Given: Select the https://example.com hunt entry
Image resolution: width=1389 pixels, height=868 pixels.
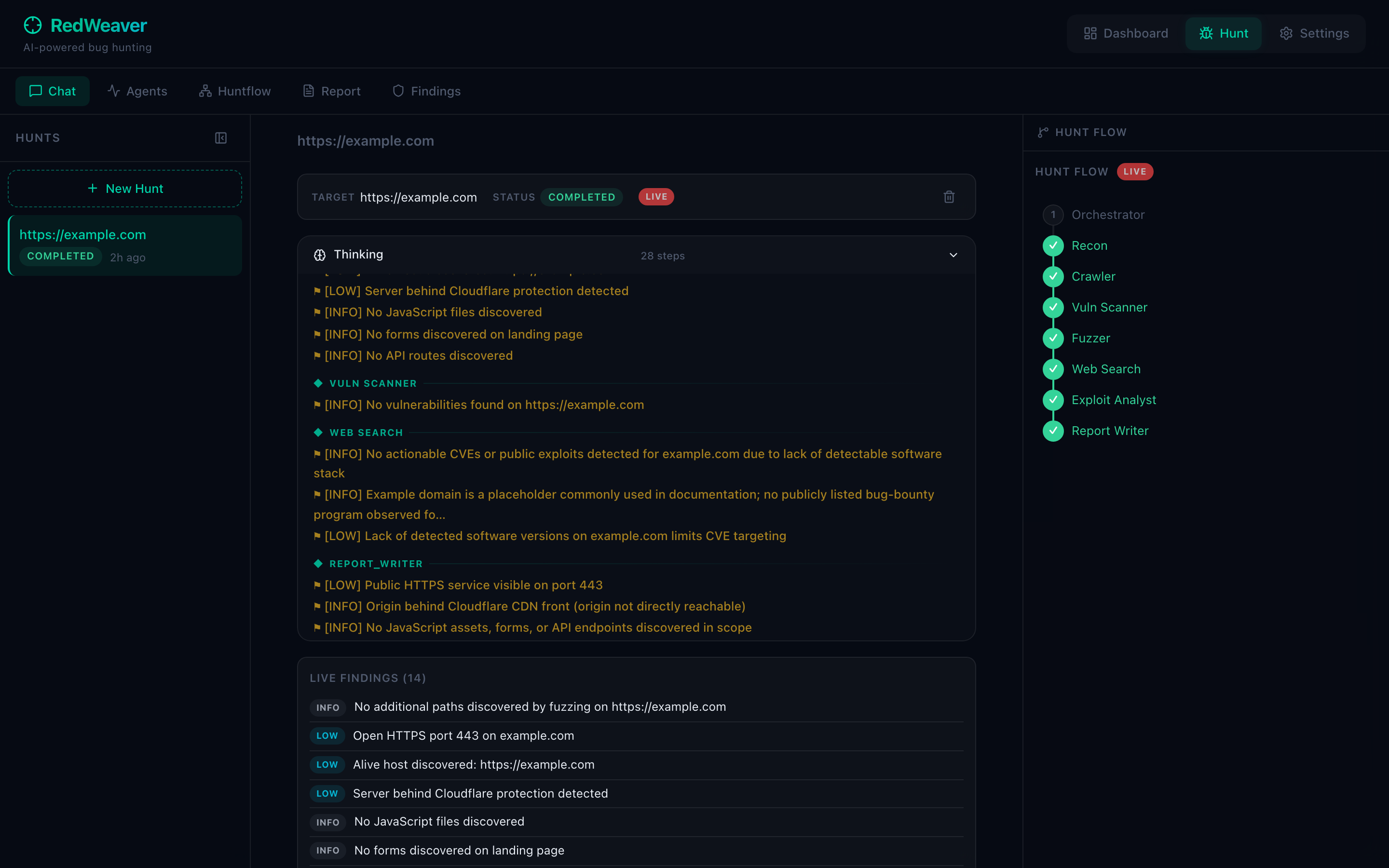Looking at the screenshot, I should coord(124,245).
